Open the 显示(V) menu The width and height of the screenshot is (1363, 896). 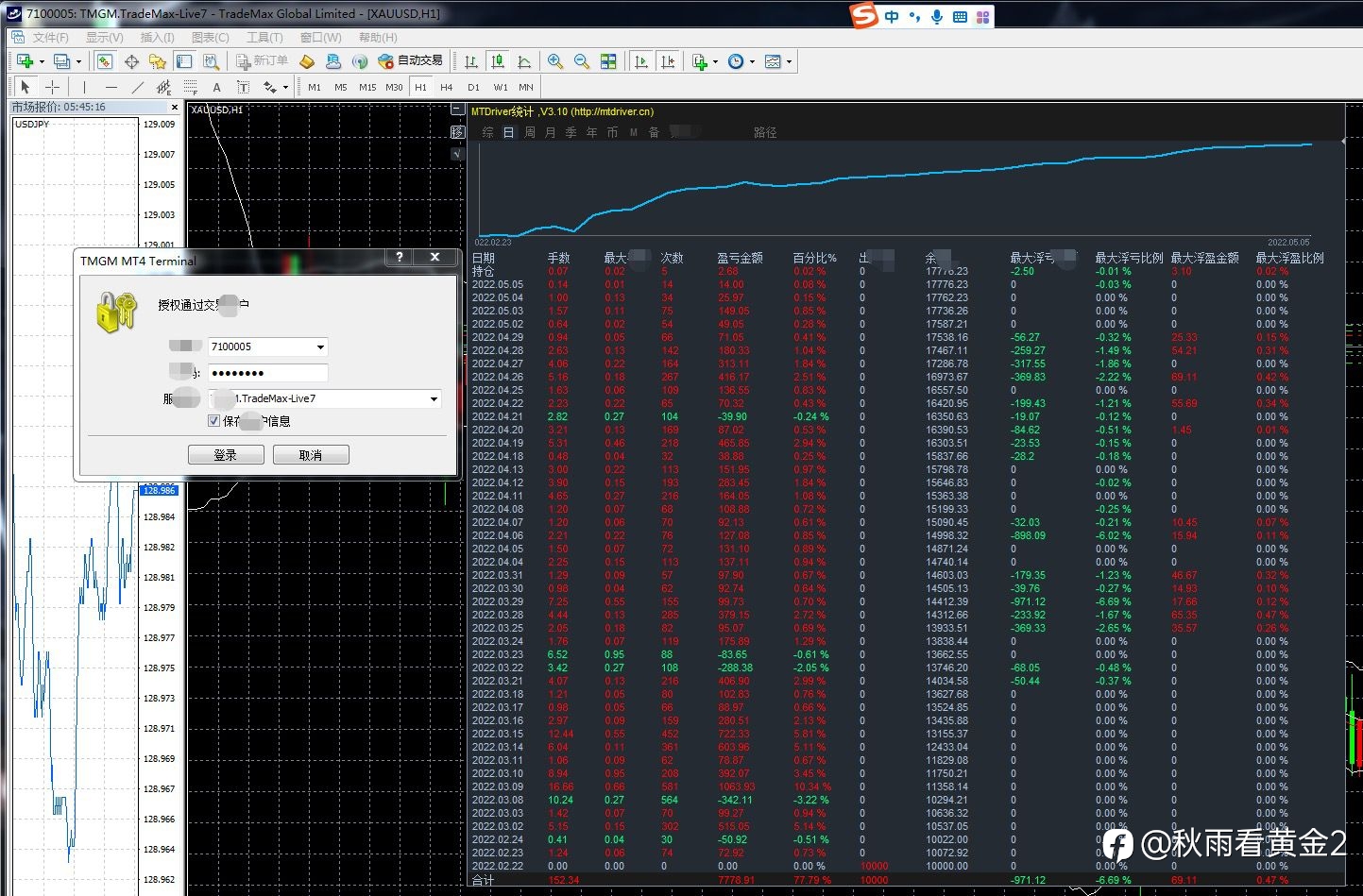[104, 38]
